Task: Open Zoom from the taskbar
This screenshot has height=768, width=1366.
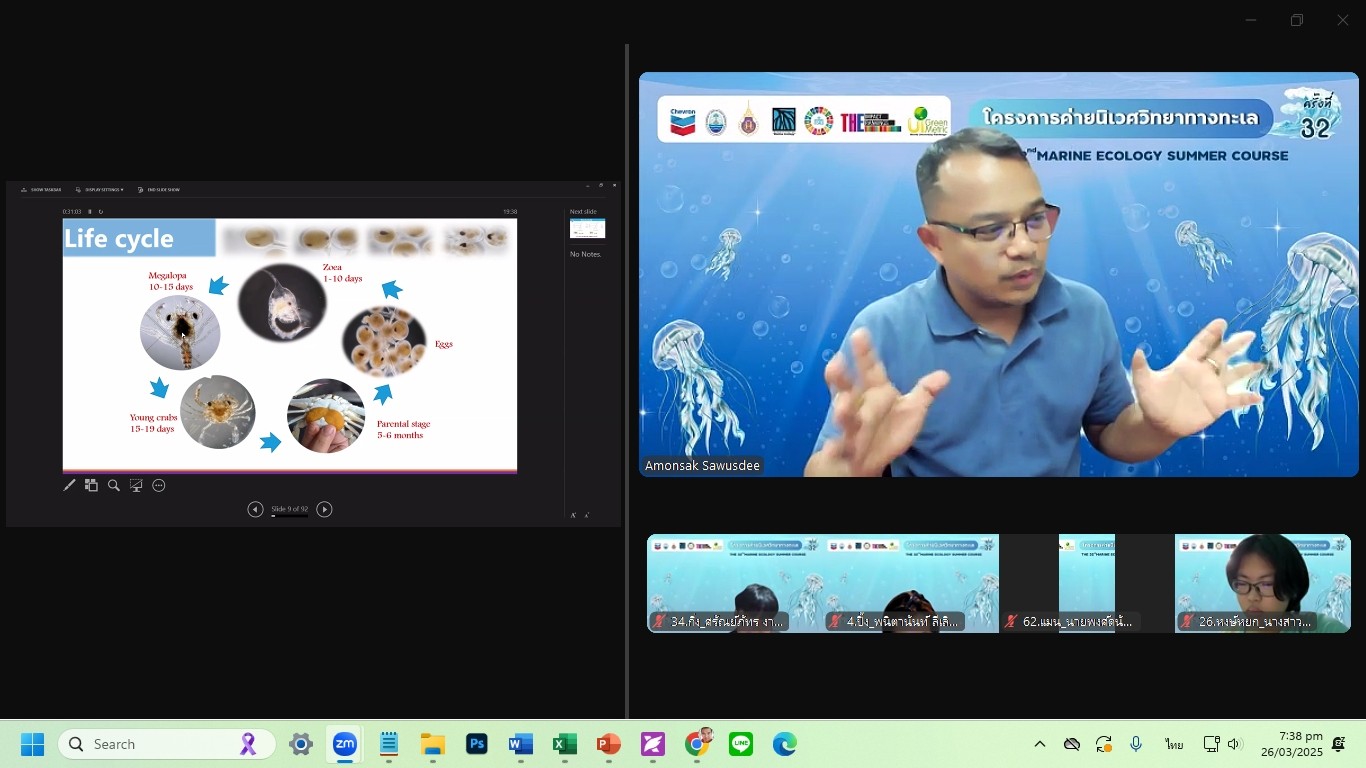Action: click(x=345, y=744)
